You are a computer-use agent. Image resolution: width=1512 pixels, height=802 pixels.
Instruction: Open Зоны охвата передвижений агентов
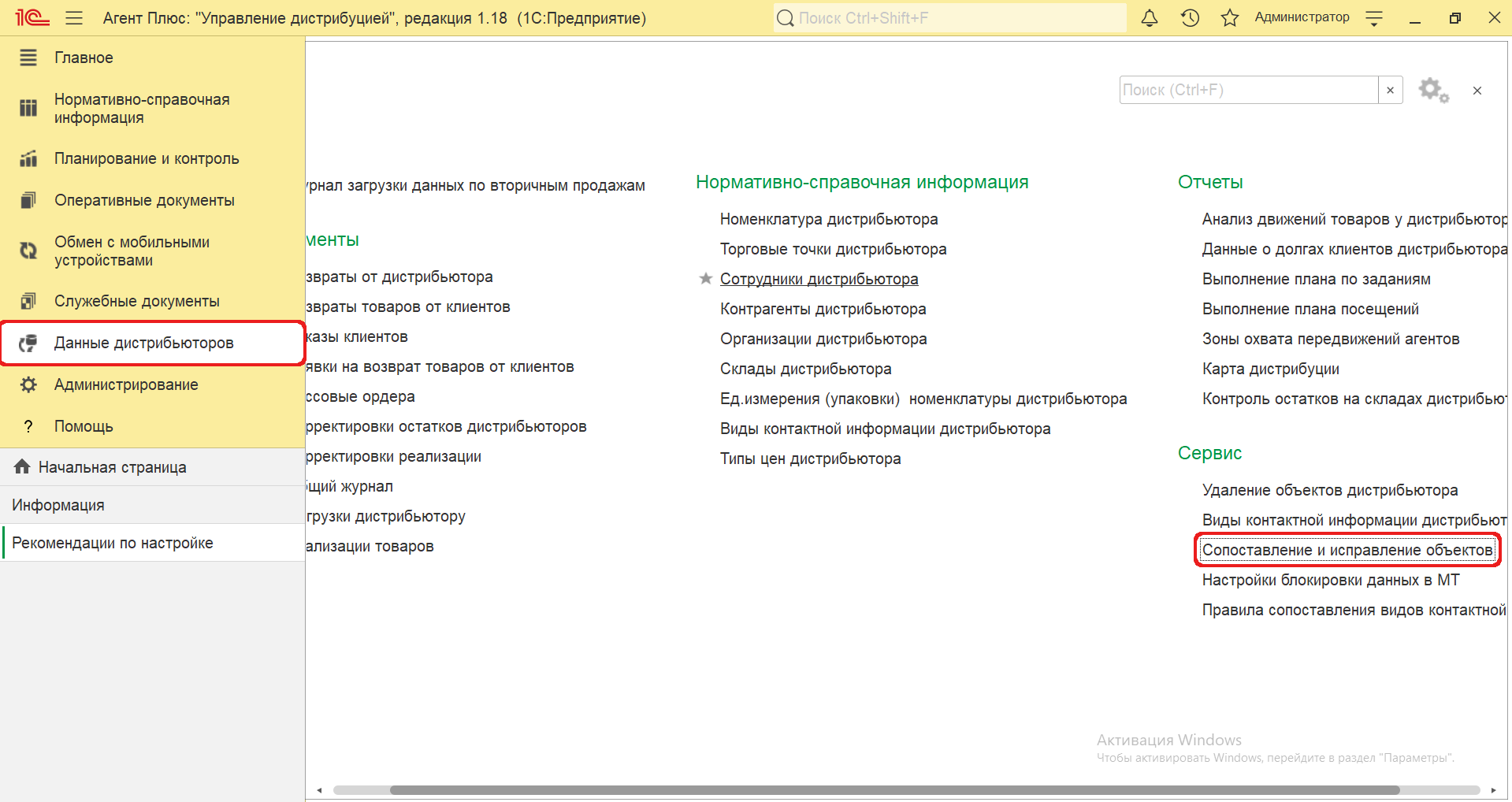(x=1331, y=339)
